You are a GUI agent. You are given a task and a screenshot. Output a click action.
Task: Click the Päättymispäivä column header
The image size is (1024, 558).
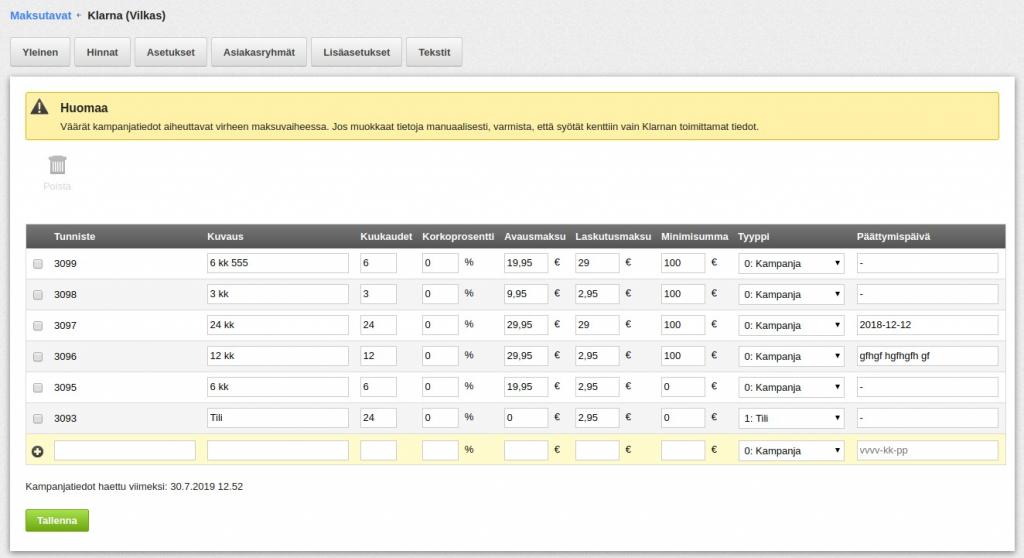pyautogui.click(x=893, y=237)
